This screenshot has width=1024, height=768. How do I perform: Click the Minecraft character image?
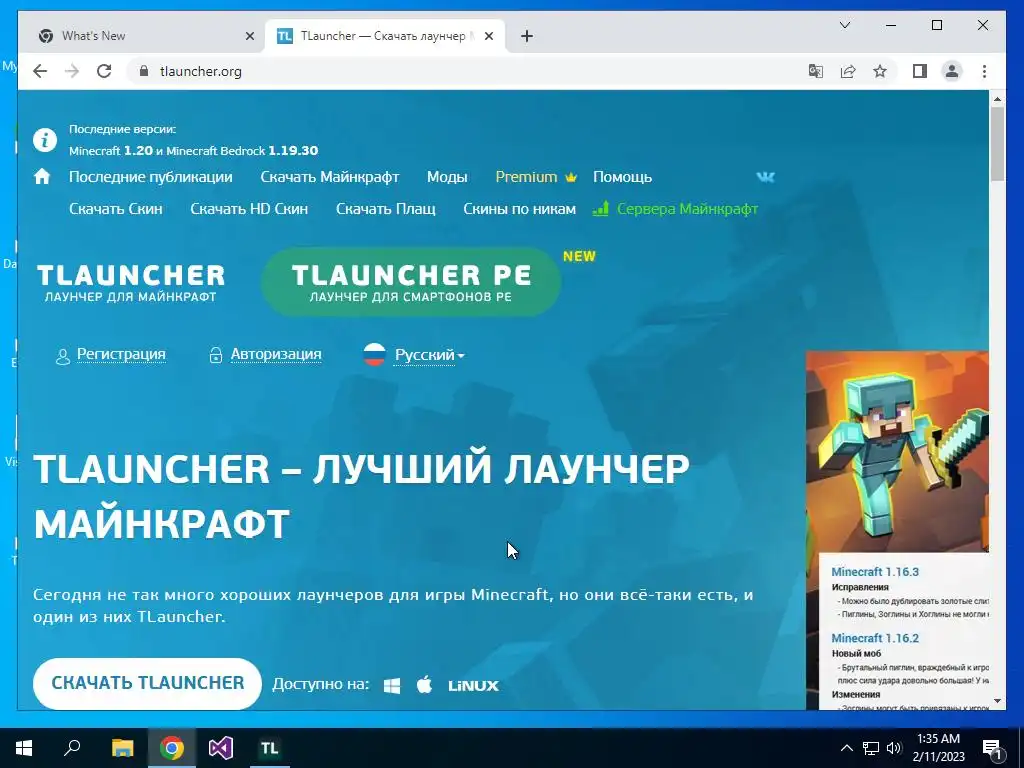[897, 451]
